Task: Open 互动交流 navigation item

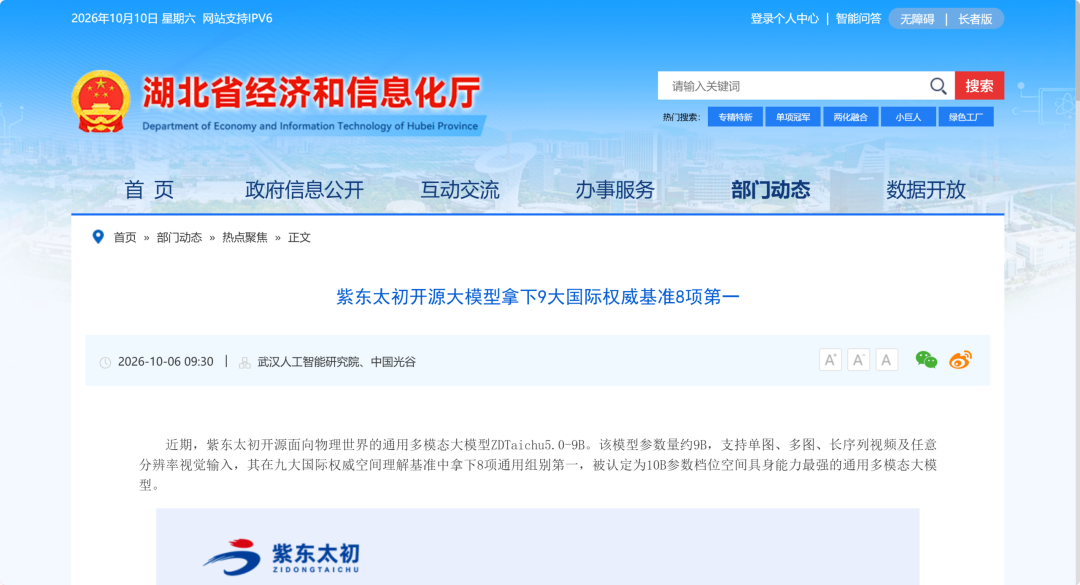Action: tap(460, 189)
